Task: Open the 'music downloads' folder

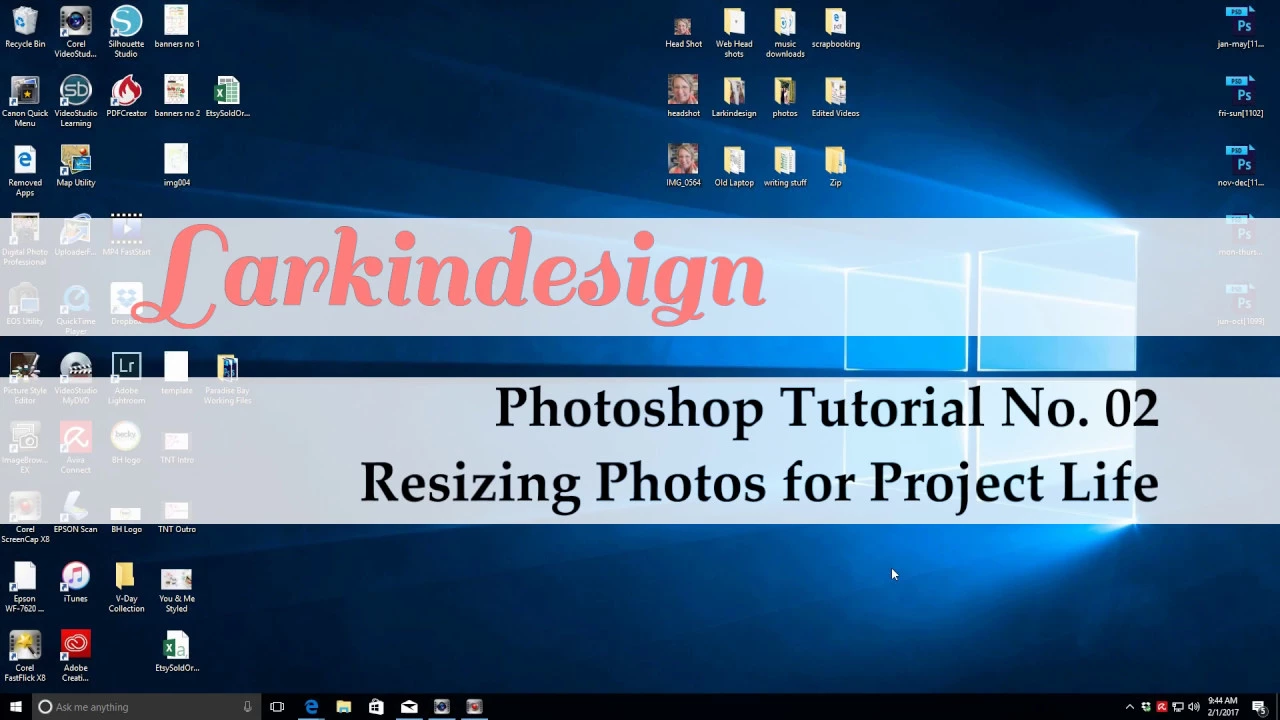Action: pyautogui.click(x=785, y=32)
